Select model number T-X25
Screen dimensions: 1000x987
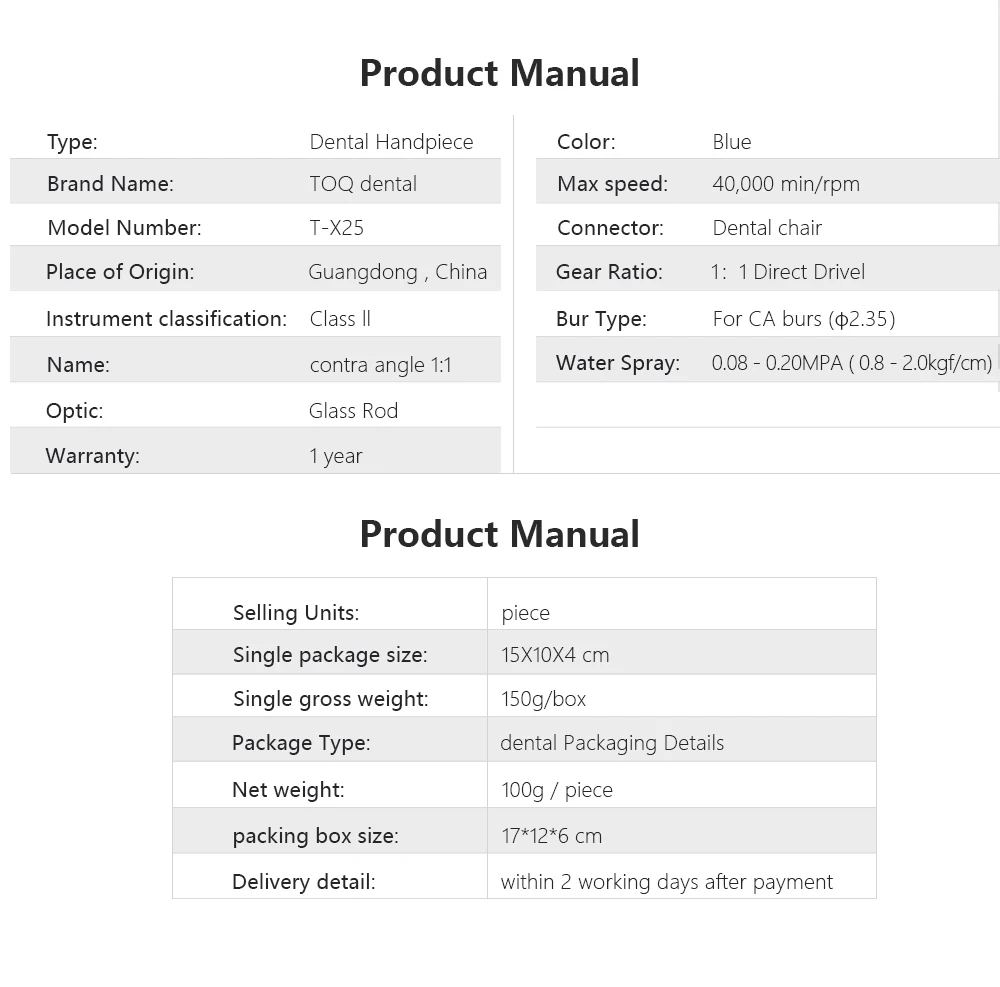[336, 228]
